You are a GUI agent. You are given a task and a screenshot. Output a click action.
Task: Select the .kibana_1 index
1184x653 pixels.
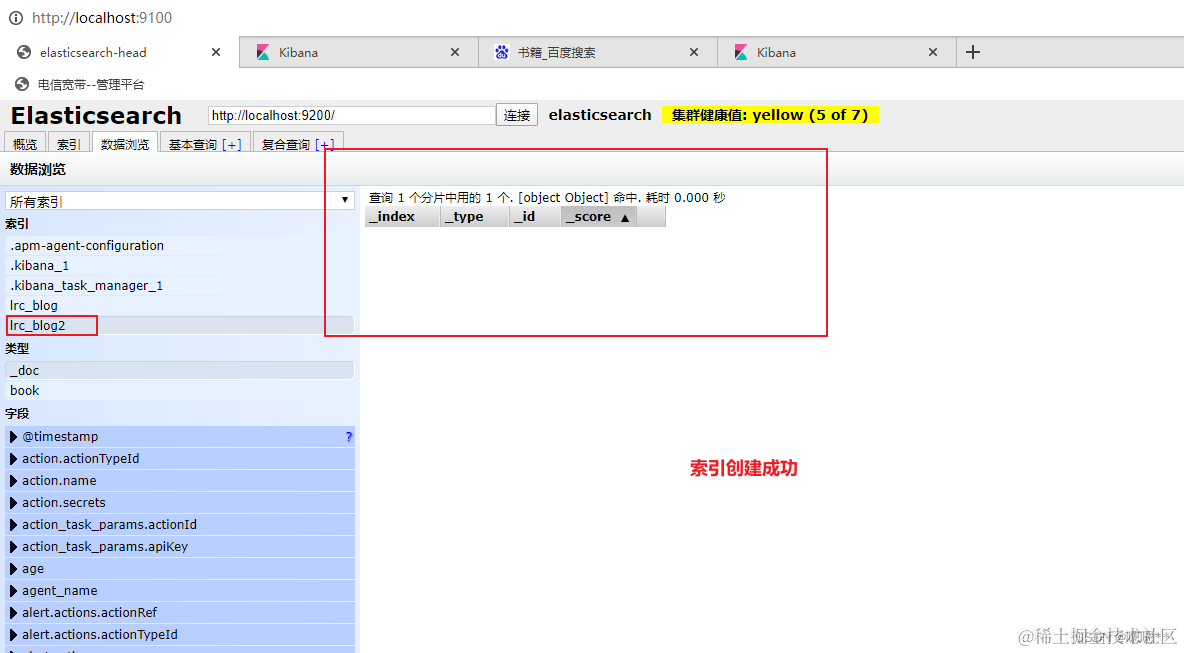(180, 265)
